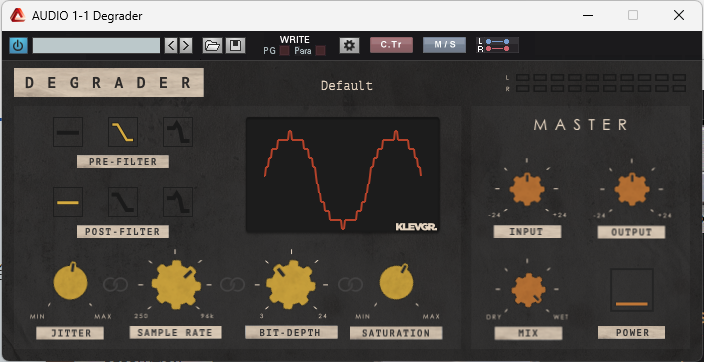Viewport: 704px width, 362px height.
Task: Toggle link between Sample Rate and Bit-Depth
Action: pos(232,284)
